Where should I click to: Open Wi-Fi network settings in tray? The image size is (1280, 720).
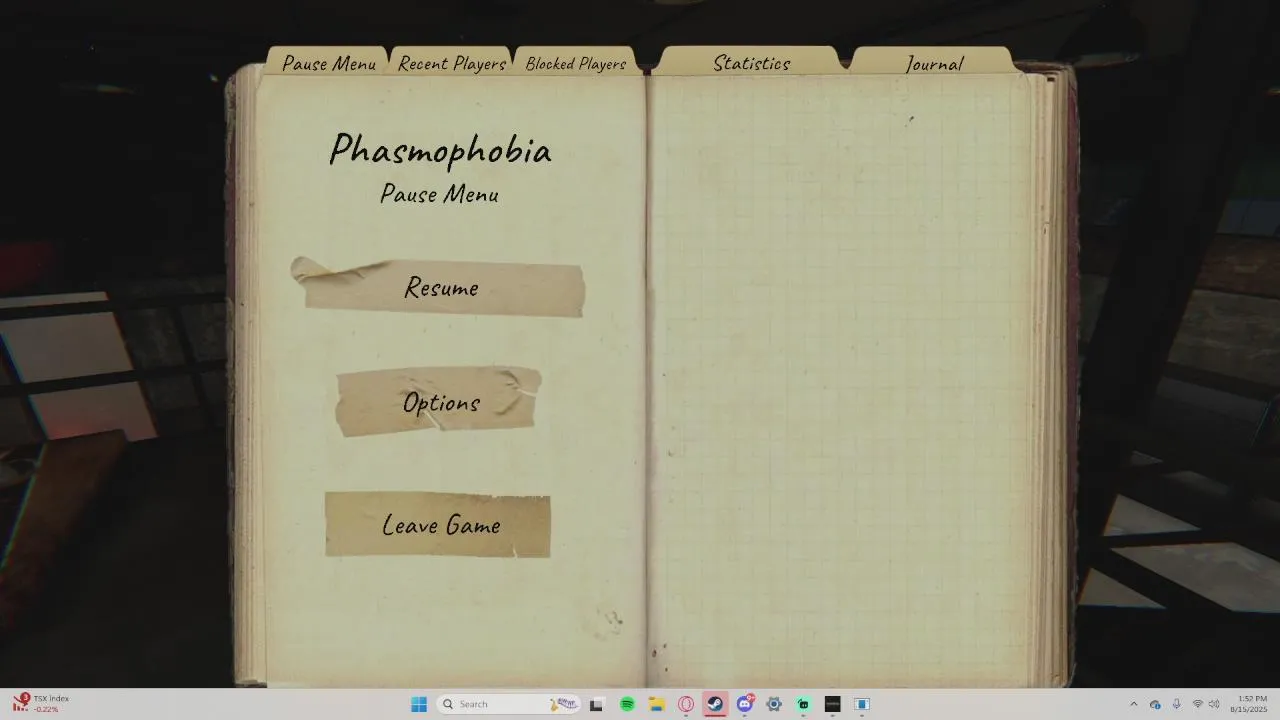click(1197, 704)
